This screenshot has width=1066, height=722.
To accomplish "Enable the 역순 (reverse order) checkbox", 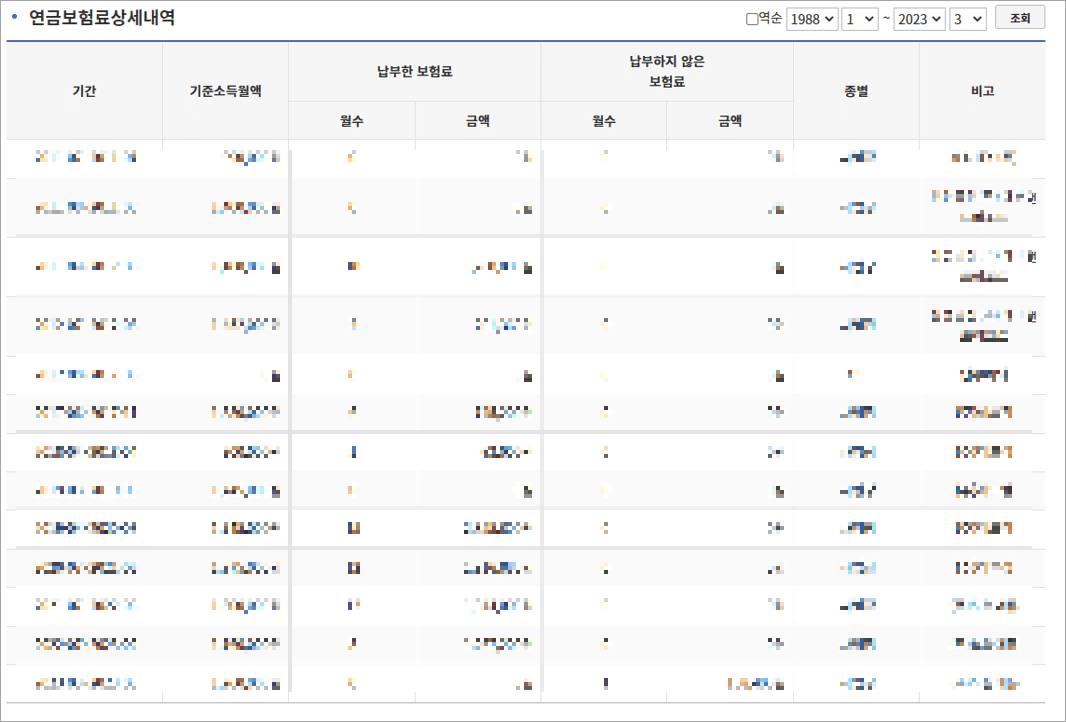I will pos(753,18).
